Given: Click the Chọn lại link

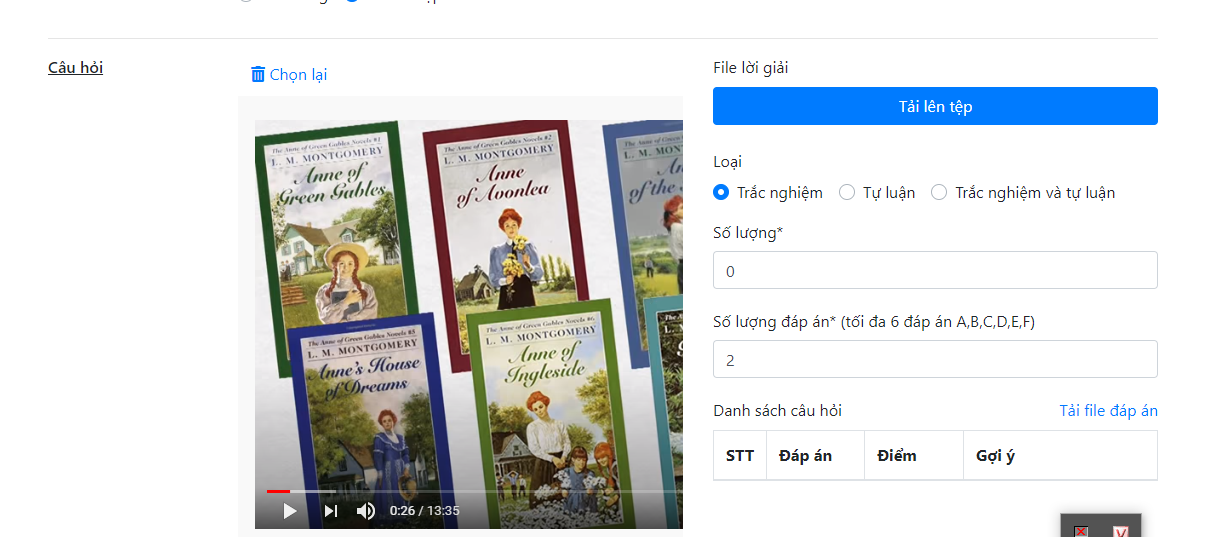Looking at the screenshot, I should (x=298, y=74).
